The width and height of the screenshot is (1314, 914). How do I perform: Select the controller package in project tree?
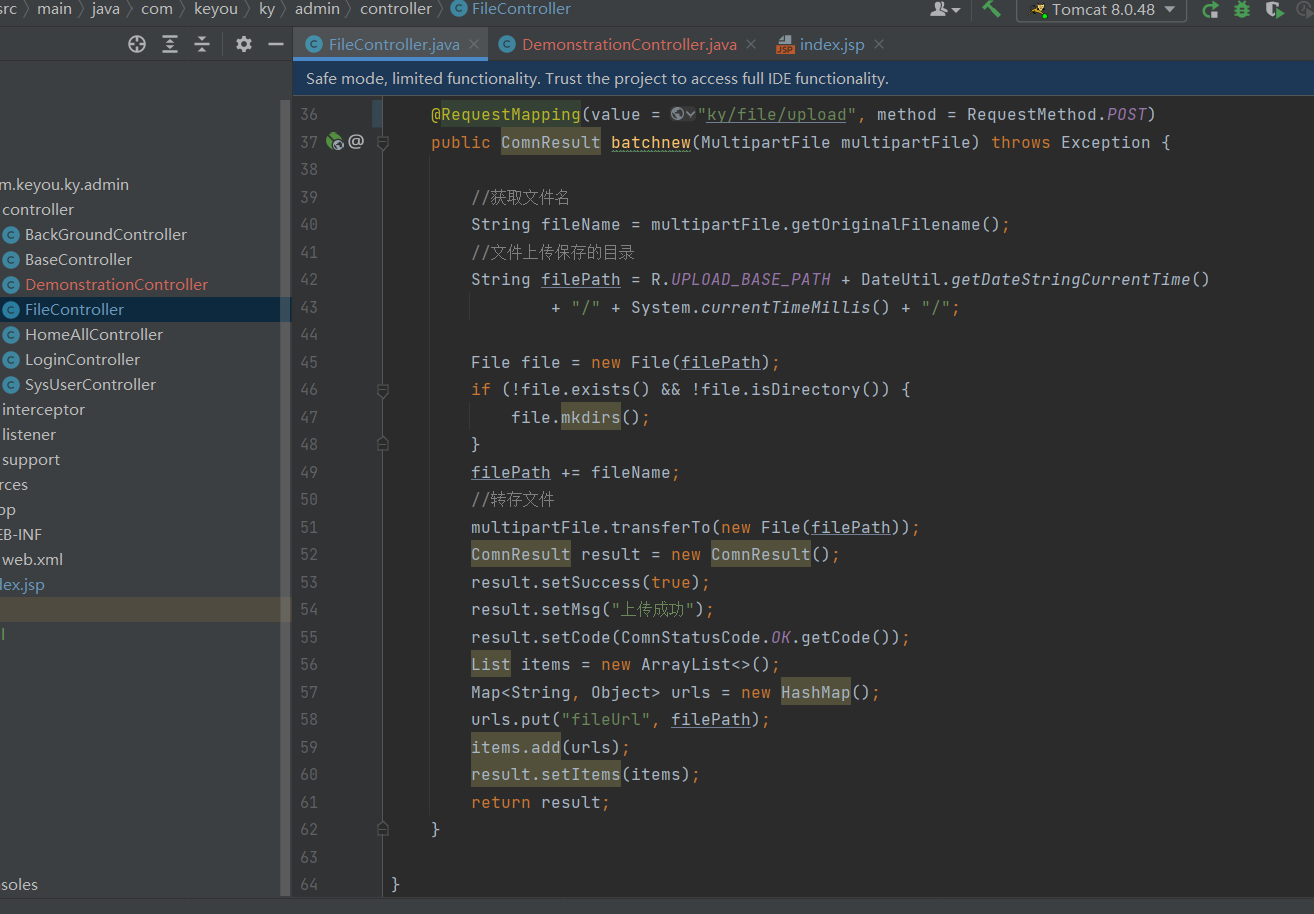38,209
